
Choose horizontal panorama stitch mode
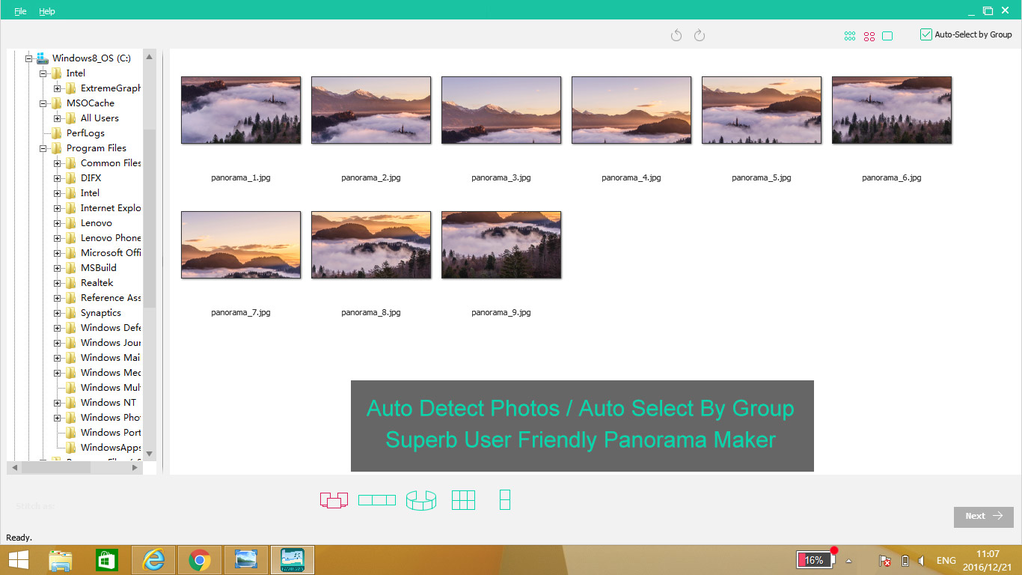(377, 500)
